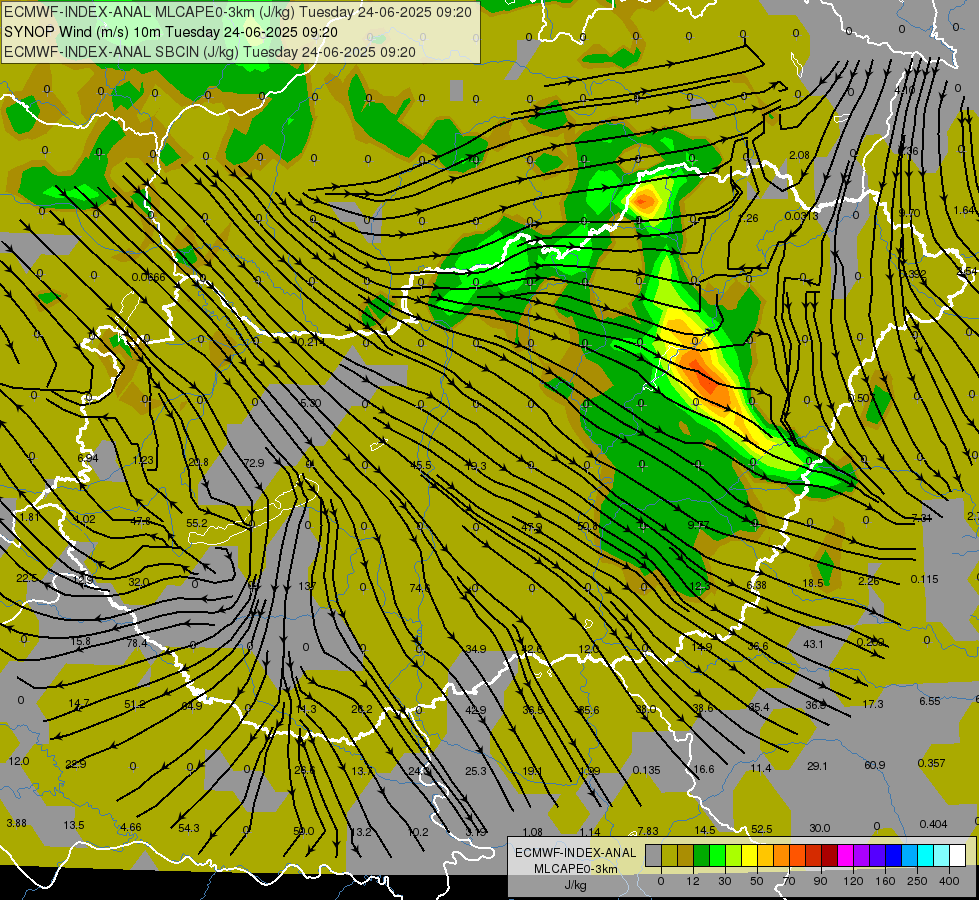Click the dark red legend swatch near 90
The height and width of the screenshot is (900, 979).
click(x=830, y=855)
